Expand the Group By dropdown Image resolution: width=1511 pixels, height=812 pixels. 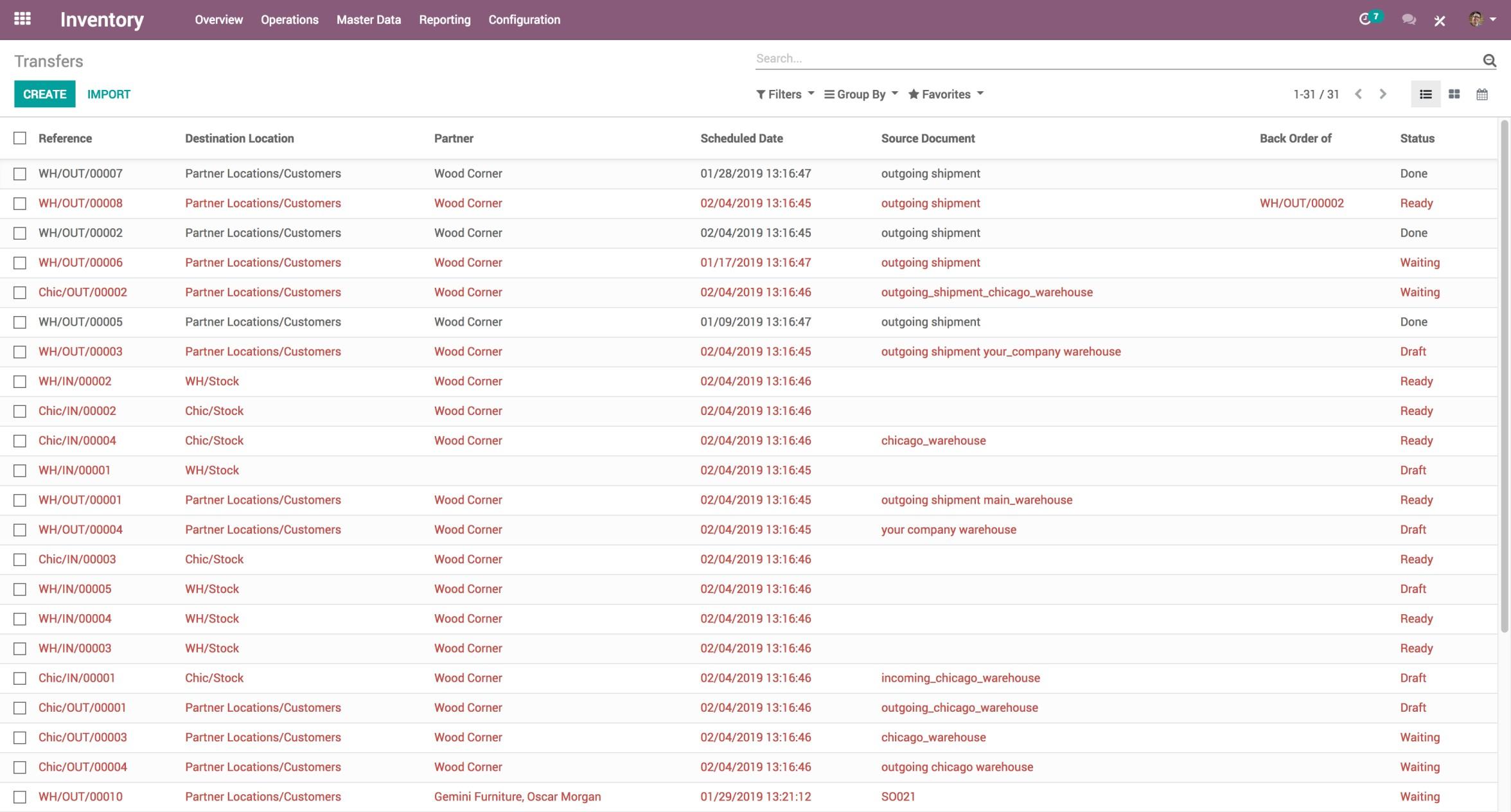click(861, 94)
